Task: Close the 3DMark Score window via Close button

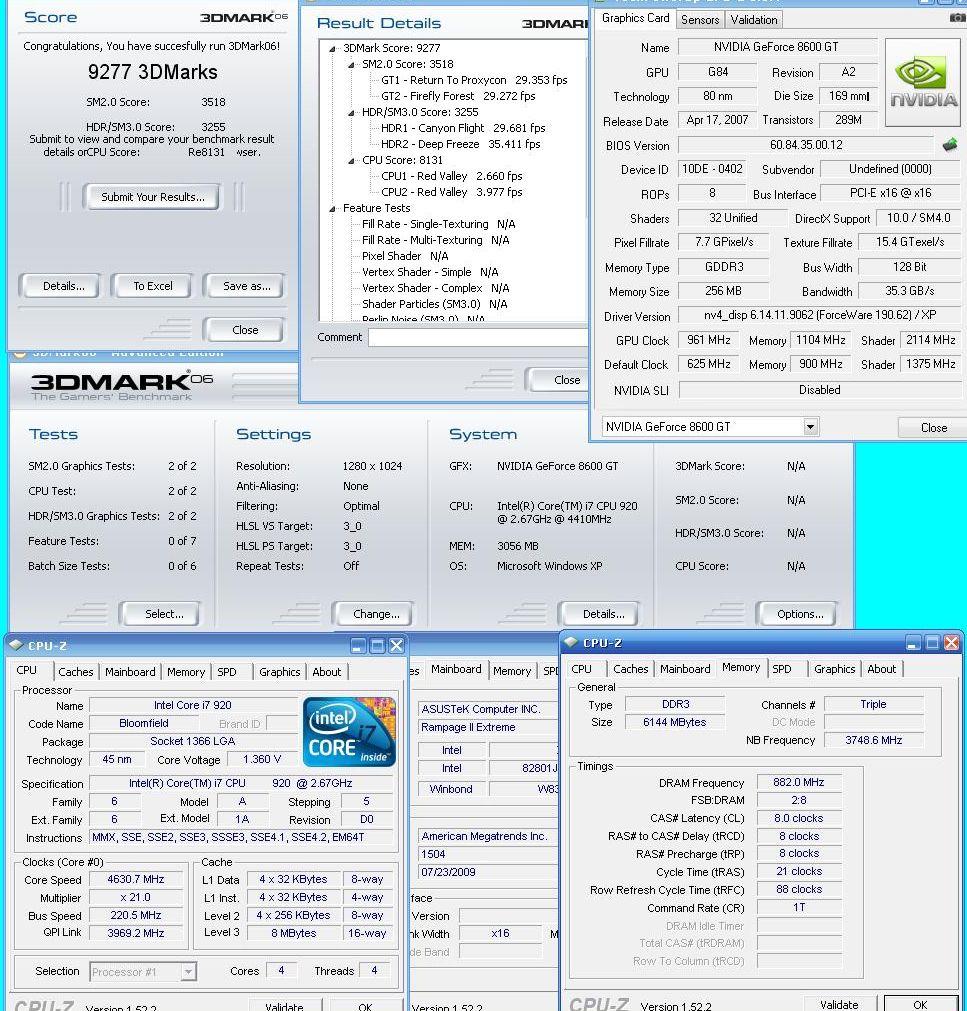Action: [x=244, y=330]
